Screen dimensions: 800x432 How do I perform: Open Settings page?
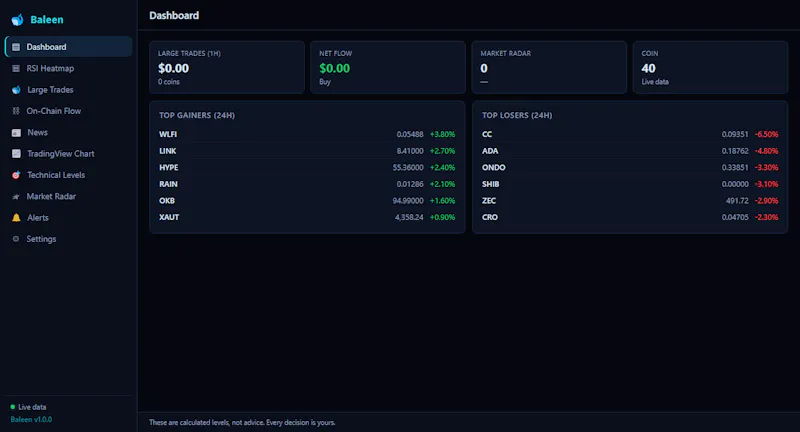pyautogui.click(x=68, y=239)
